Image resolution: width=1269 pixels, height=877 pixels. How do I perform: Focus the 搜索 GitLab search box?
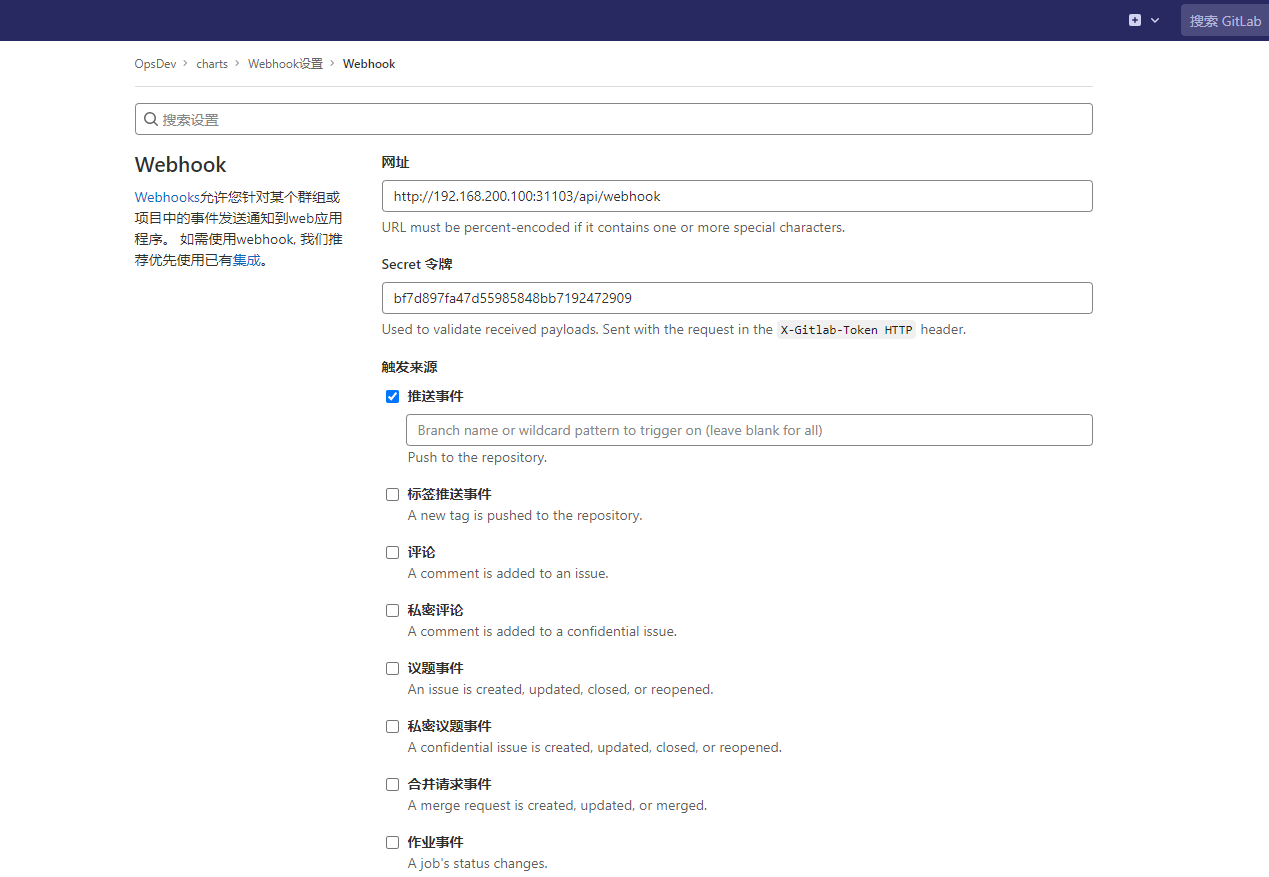click(x=1225, y=21)
